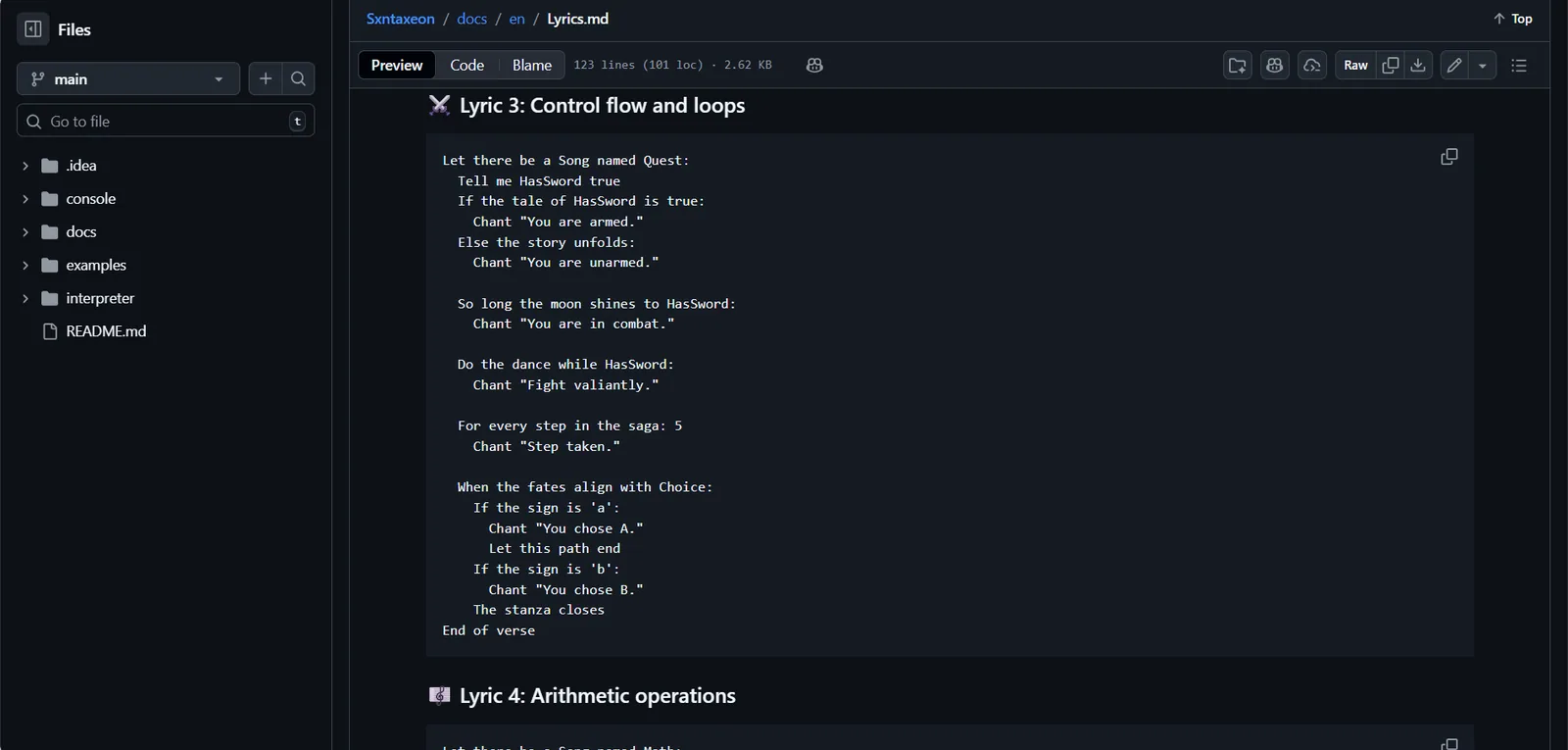
Task: Open Copilot chat icon in toolbar
Action: click(x=1275, y=66)
